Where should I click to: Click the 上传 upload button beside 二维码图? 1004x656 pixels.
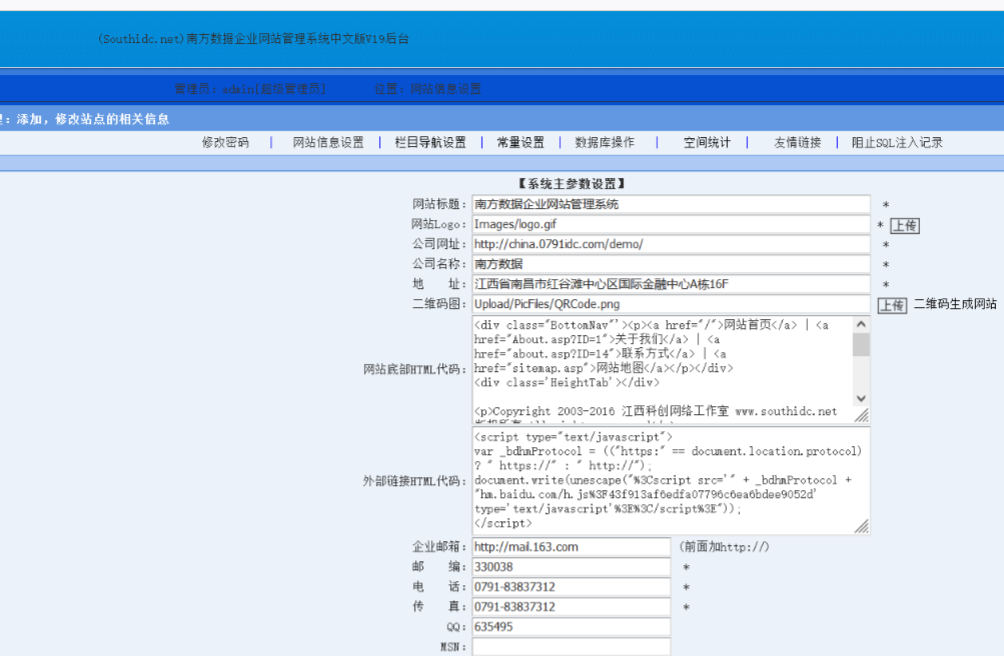point(891,304)
